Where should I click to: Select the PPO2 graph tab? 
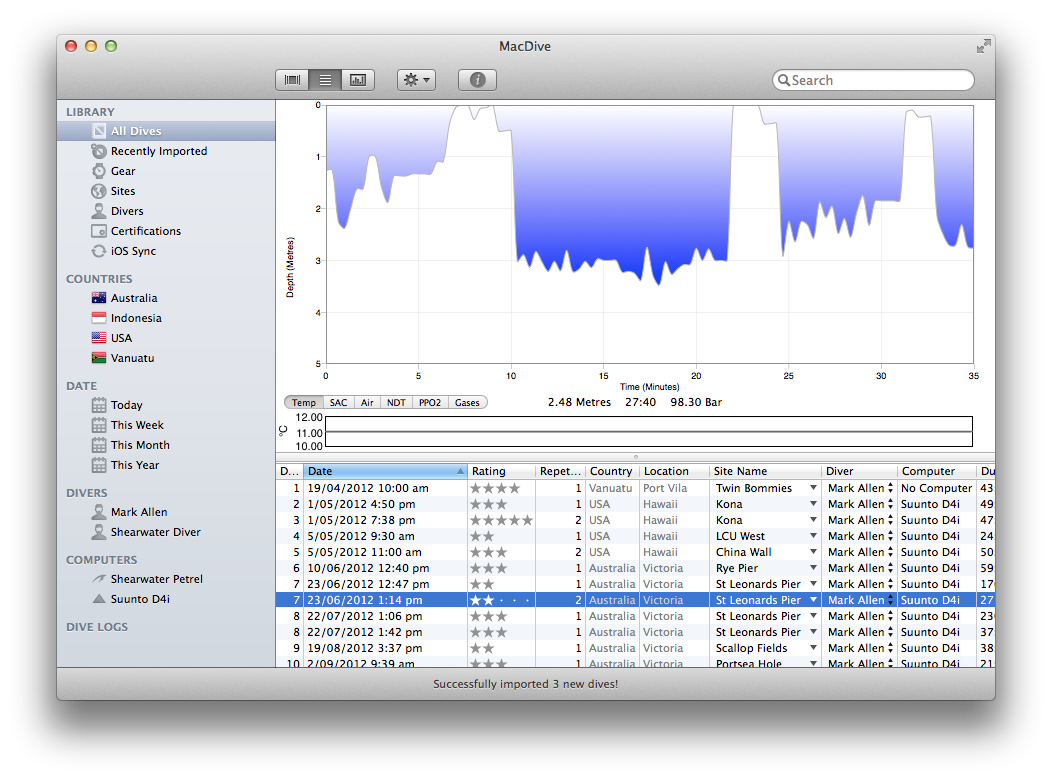click(429, 402)
